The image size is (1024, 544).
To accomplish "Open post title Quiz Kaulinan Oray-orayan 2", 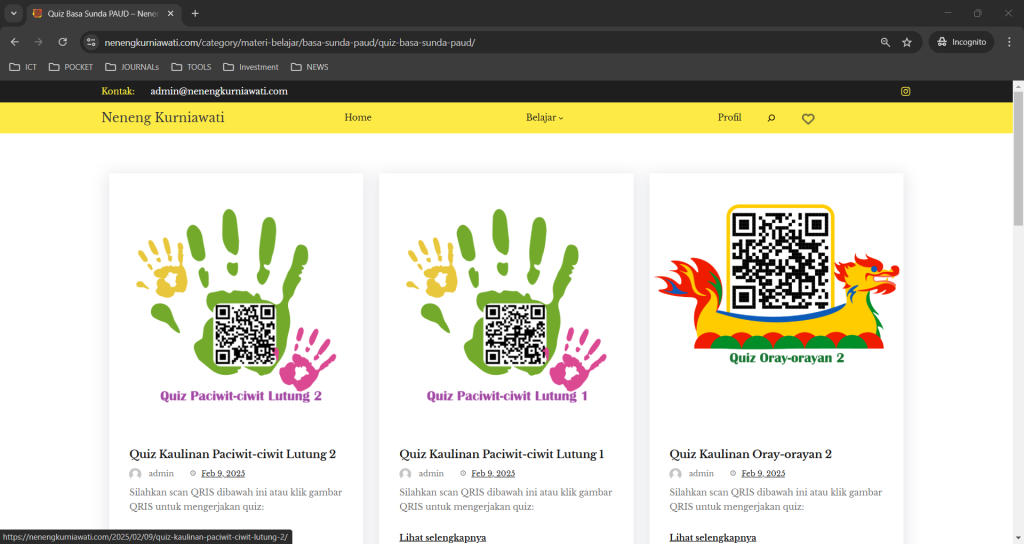I will coord(750,454).
